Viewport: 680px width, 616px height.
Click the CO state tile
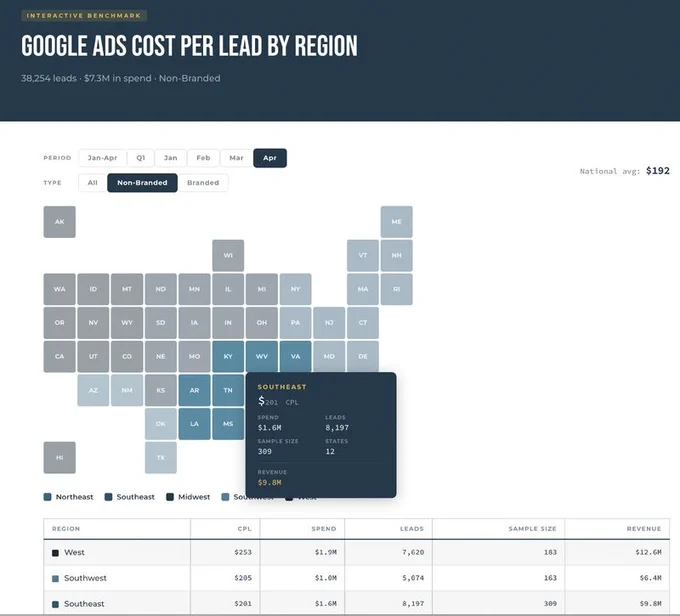127,357
